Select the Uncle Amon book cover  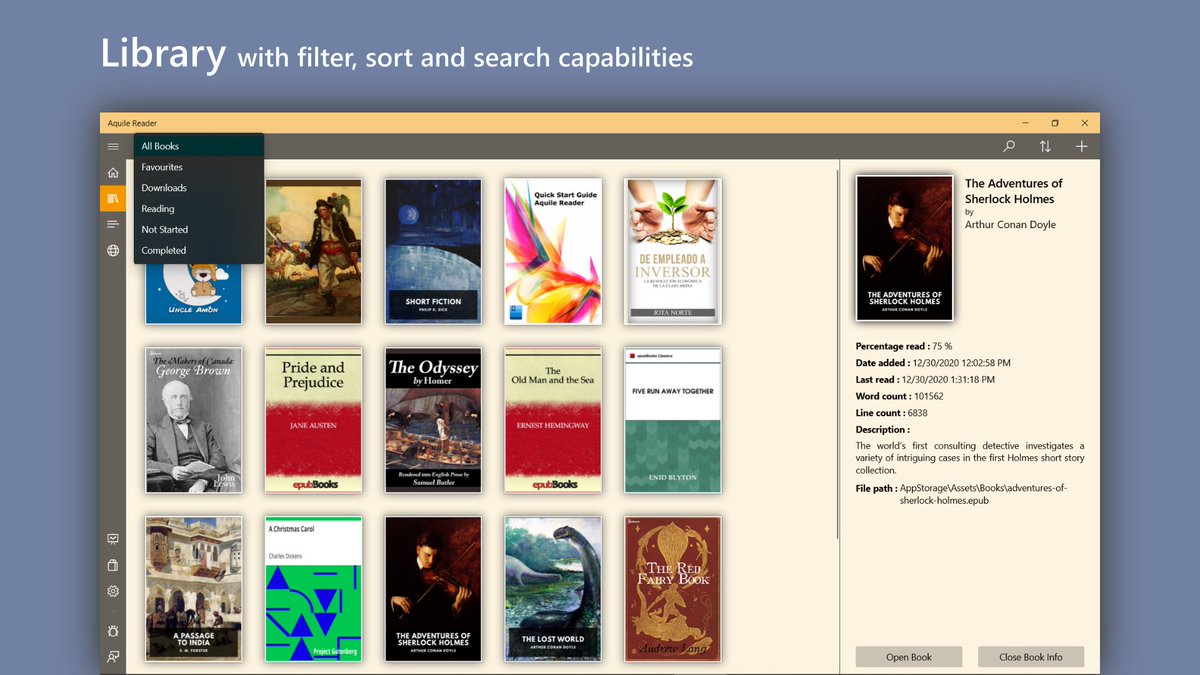[x=194, y=293]
